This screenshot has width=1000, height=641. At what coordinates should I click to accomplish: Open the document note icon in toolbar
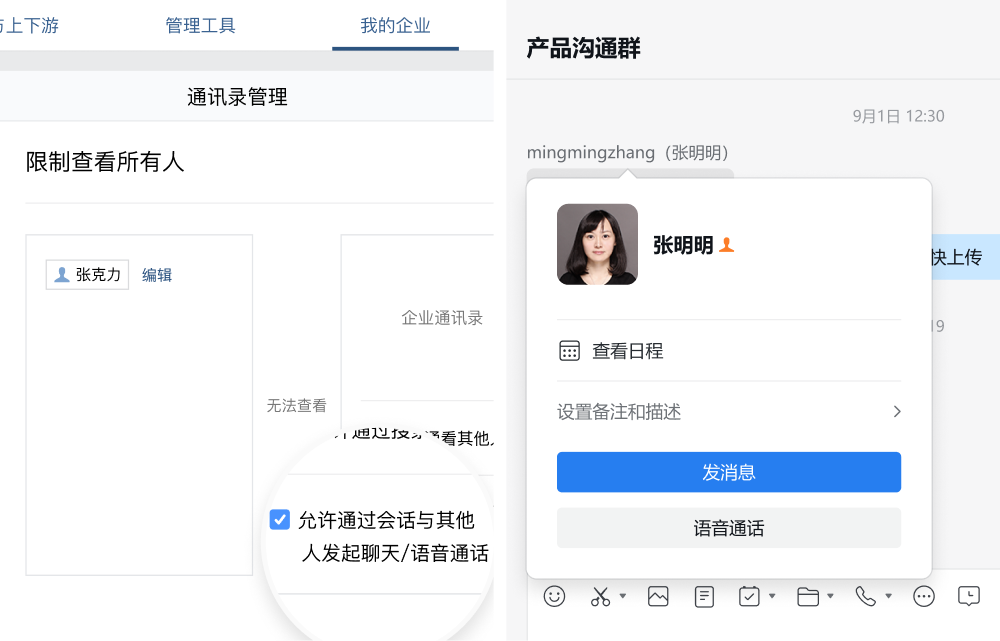click(x=704, y=596)
